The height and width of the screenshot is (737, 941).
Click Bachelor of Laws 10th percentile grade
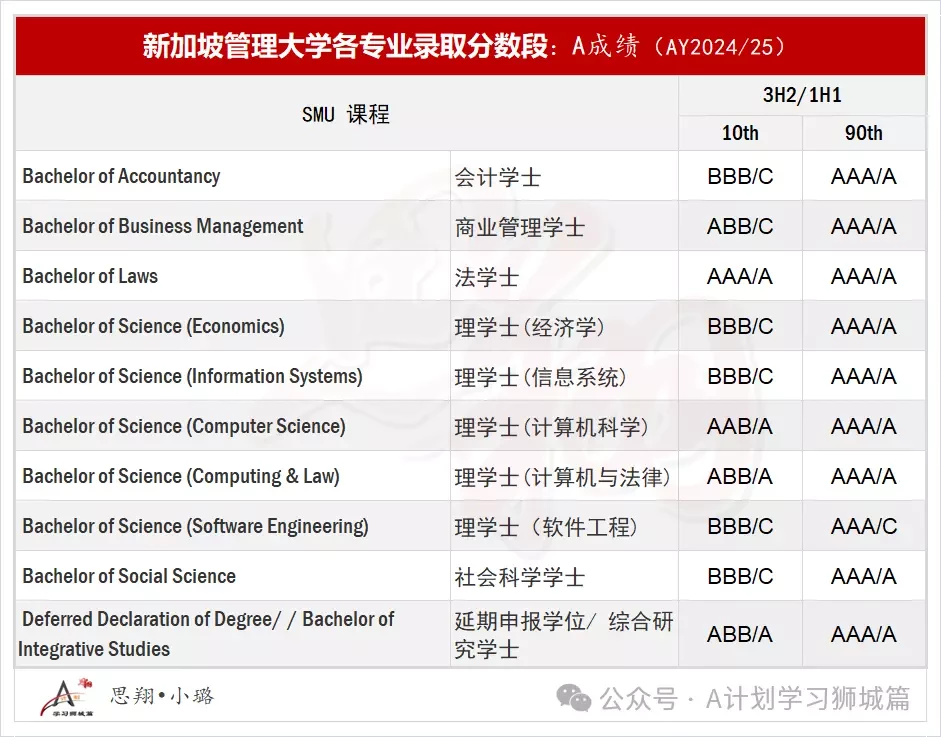pyautogui.click(x=740, y=276)
